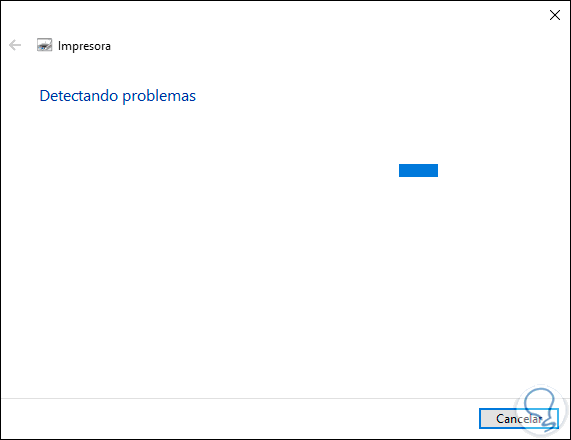Go back using the left arrow

point(15,45)
